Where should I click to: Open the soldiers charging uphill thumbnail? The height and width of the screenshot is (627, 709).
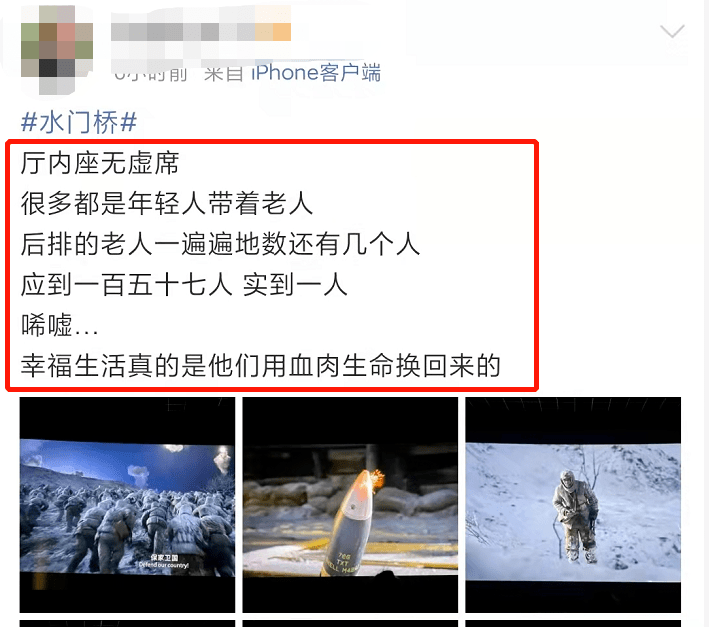point(127,504)
